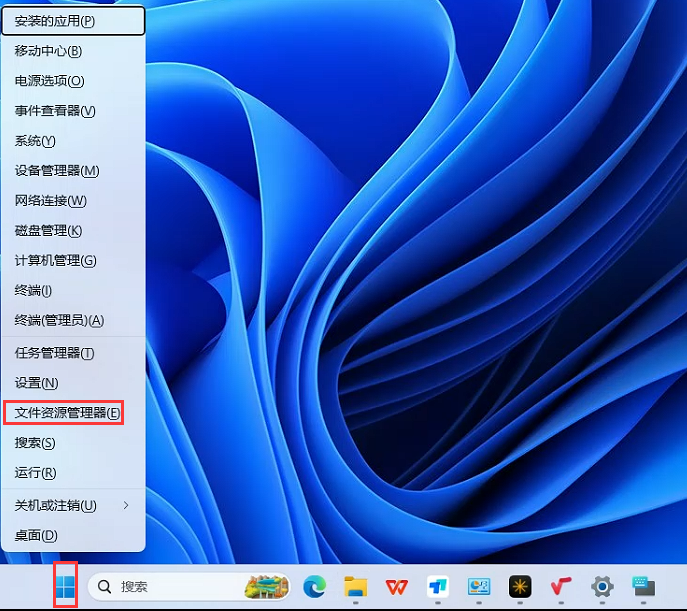This screenshot has width=687, height=611.
Task: Launch 任务管理器(T)
Action: pos(73,353)
